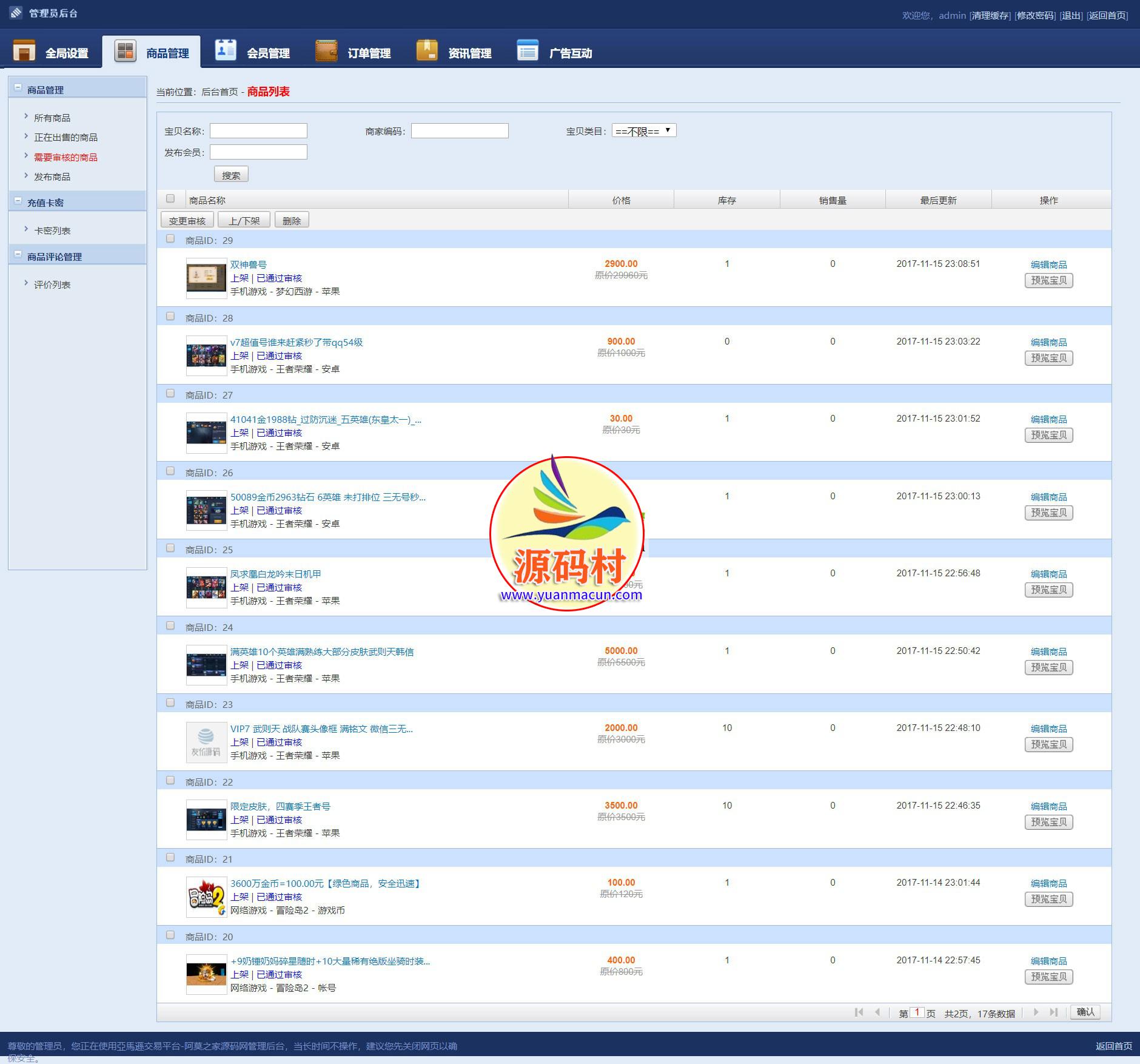Click the 广告互动 window icon
Screen dimensions: 1140x1064
tap(528, 51)
